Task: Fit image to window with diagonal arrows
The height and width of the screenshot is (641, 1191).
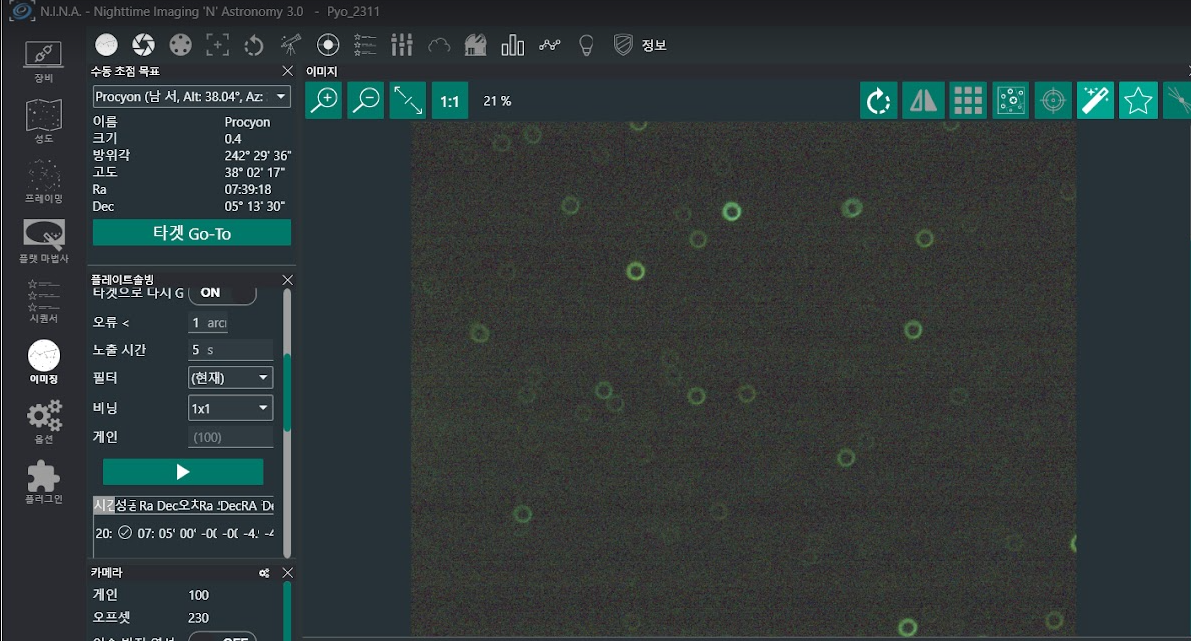Action: pos(408,100)
